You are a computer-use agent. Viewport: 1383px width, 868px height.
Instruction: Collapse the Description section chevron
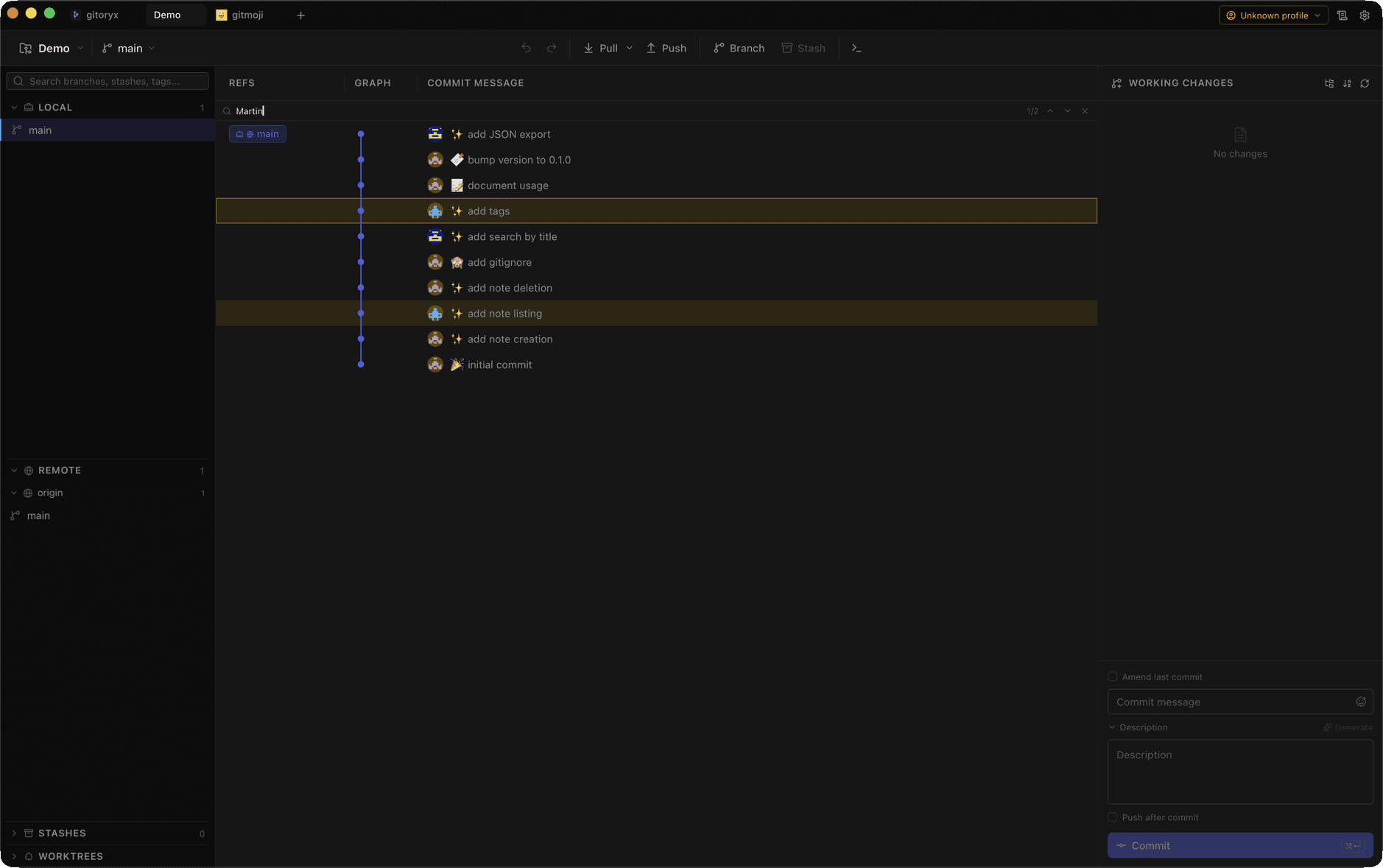point(1112,727)
